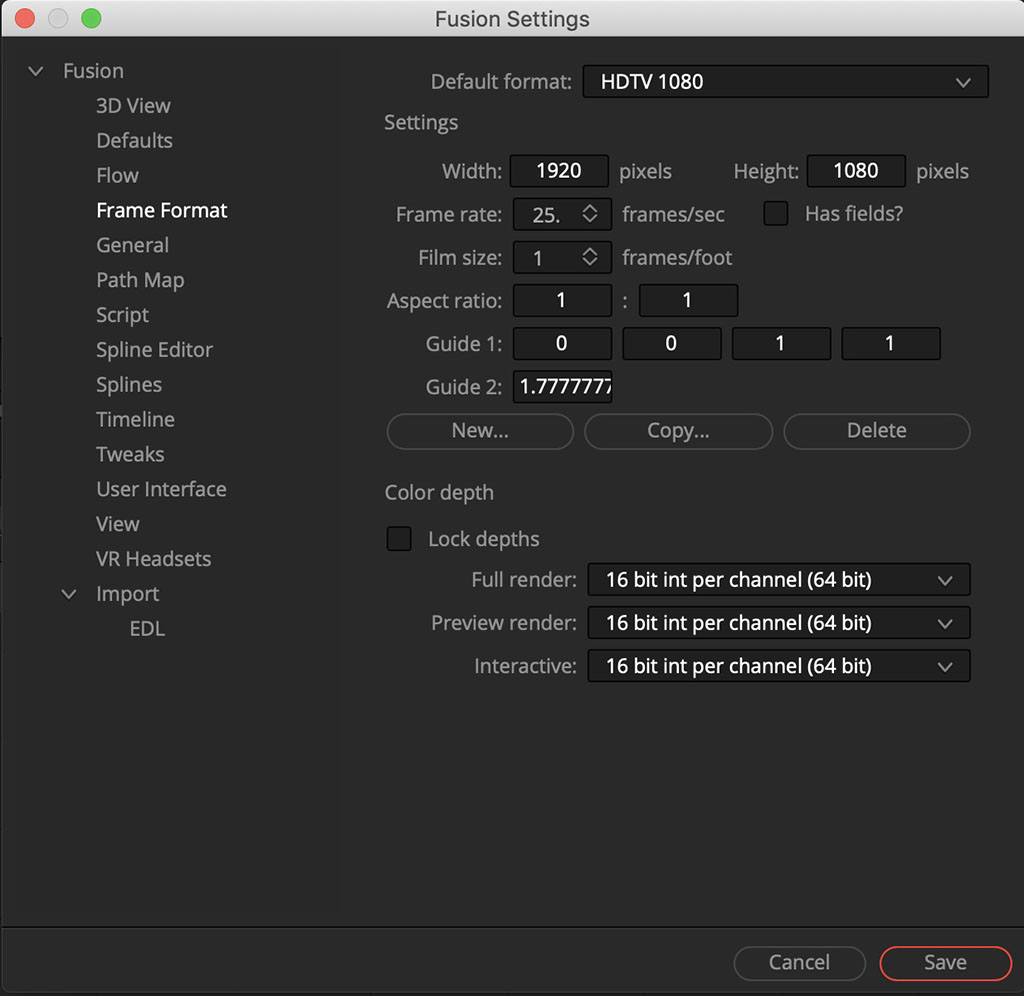
Task: Open the Interactive depth dropdown
Action: pyautogui.click(x=779, y=666)
